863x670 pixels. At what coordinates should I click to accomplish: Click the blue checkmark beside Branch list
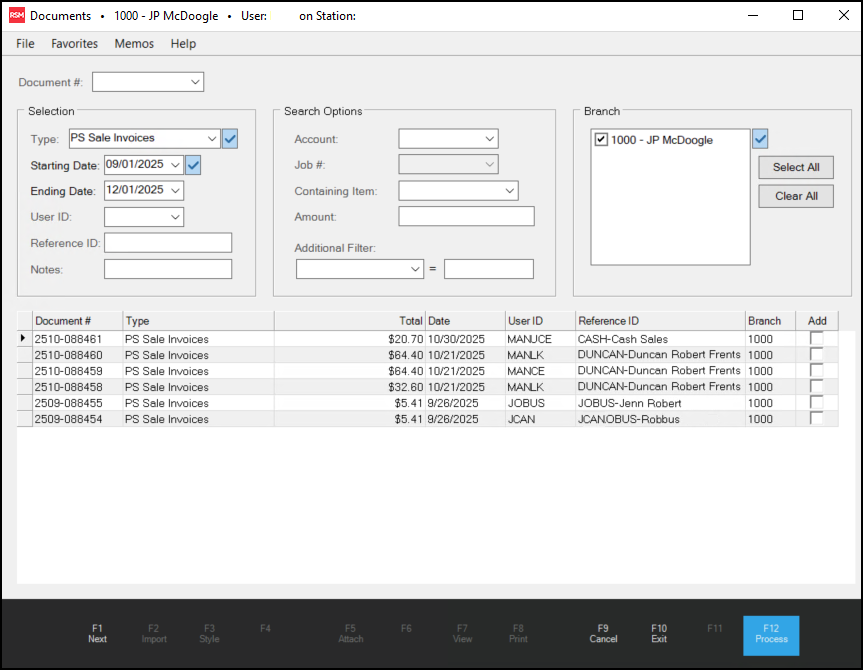(760, 138)
